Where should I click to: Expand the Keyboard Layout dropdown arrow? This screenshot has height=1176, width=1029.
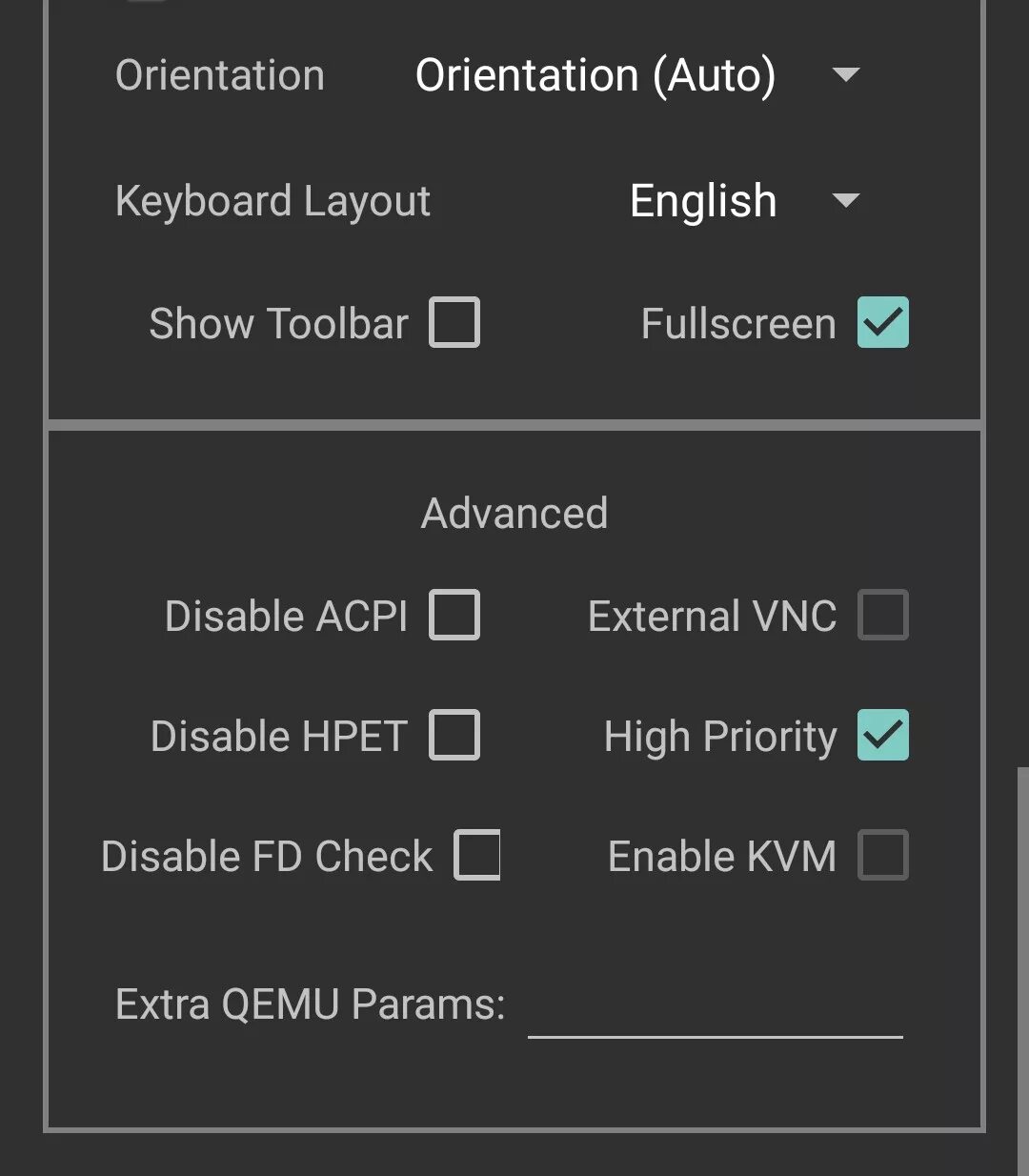coord(846,201)
